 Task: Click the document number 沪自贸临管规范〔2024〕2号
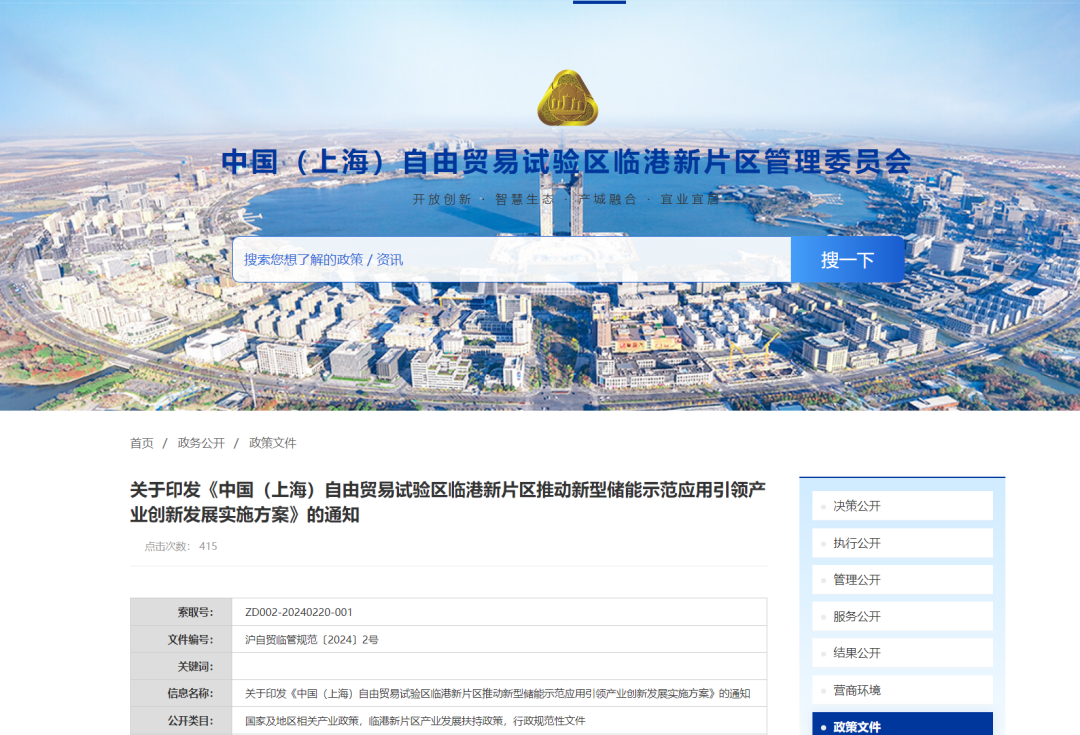[x=312, y=639]
